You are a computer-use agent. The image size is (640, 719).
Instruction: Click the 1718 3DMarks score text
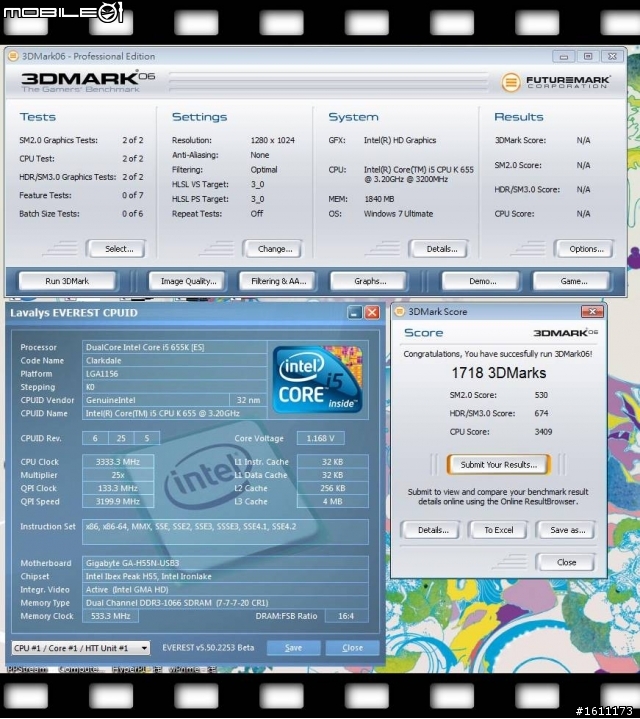point(499,373)
